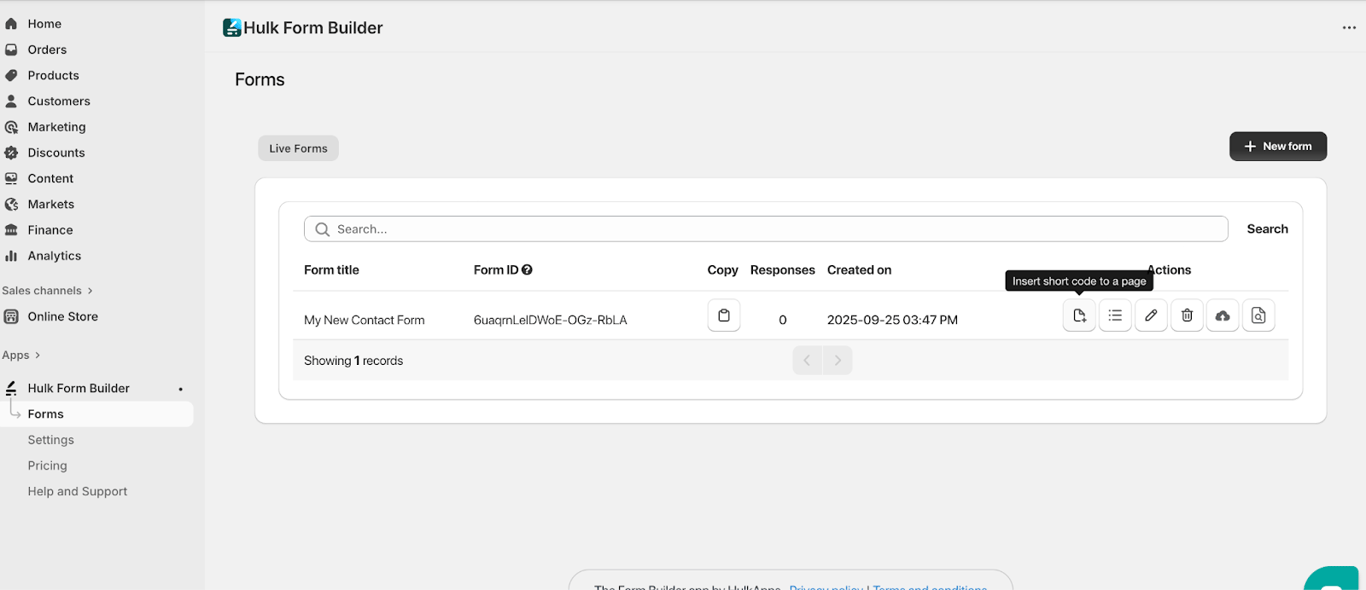Navigate to Online Store sales channel
The image size is (1366, 590).
pos(62,317)
